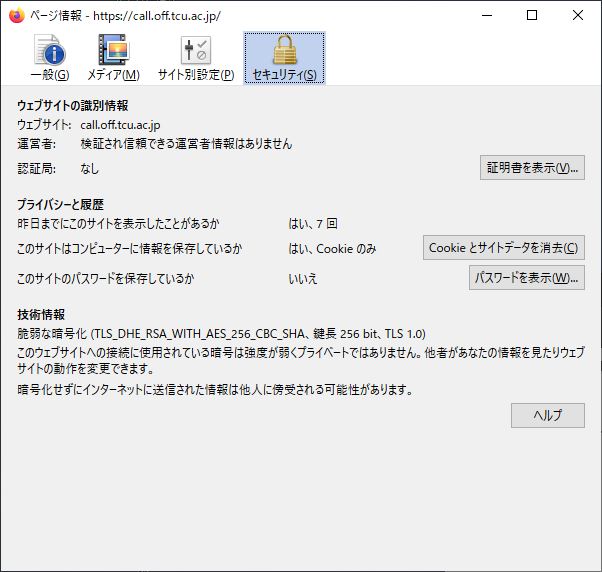Click the はい、Cookie のみ value
602x572 pixels.
[332, 249]
